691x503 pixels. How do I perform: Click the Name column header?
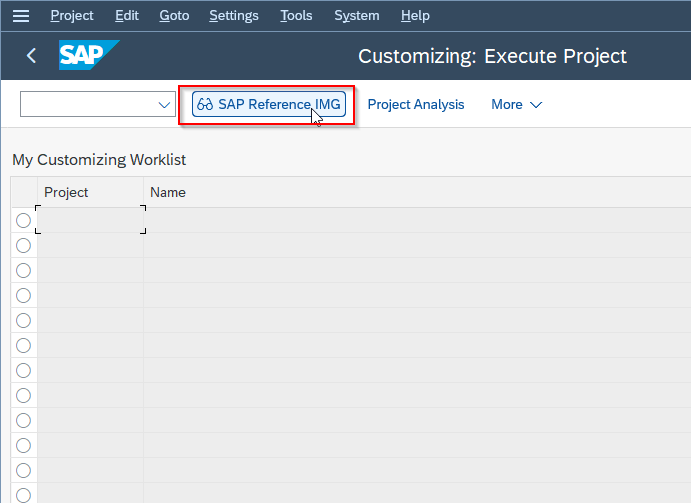pyautogui.click(x=168, y=192)
